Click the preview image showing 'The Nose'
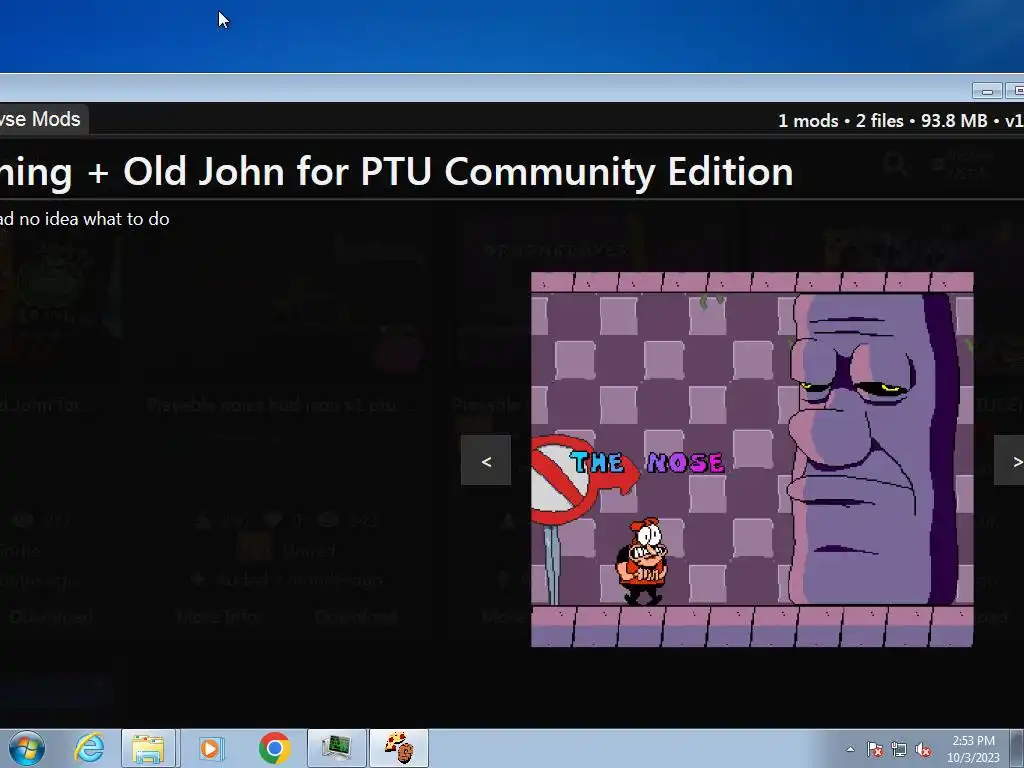This screenshot has width=1024, height=768. pyautogui.click(x=752, y=459)
